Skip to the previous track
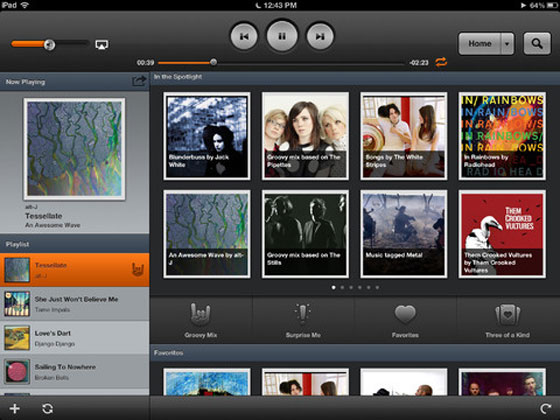 [x=244, y=36]
